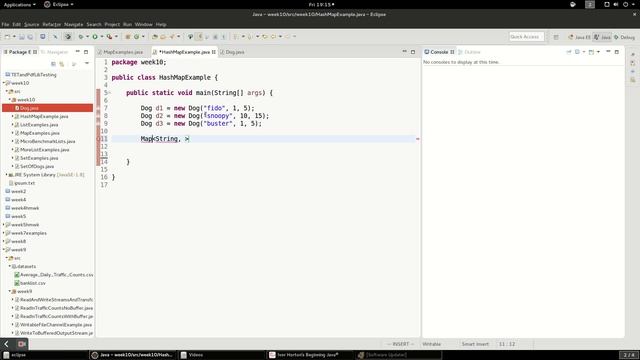
Task: Run the program with the green Run icon
Action: (x=95, y=37)
